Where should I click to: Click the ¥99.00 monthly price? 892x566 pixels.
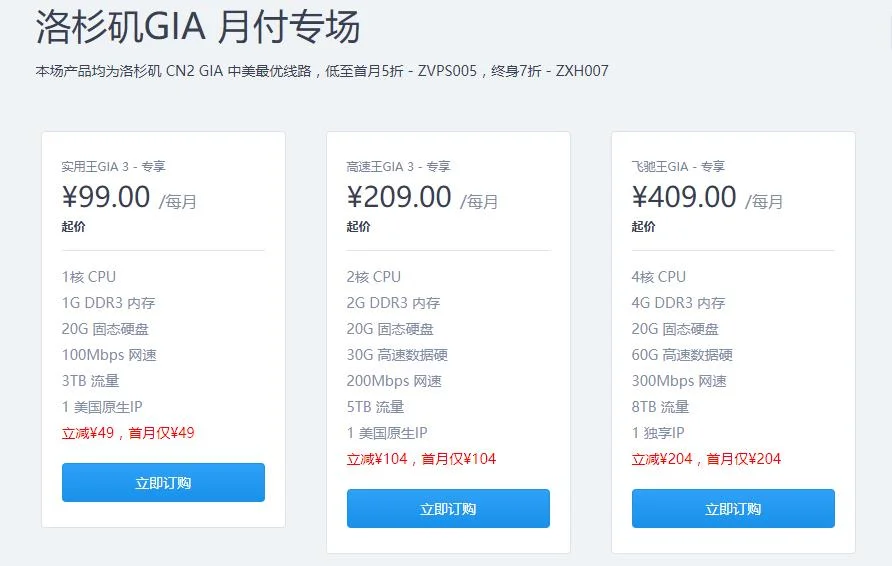click(106, 197)
